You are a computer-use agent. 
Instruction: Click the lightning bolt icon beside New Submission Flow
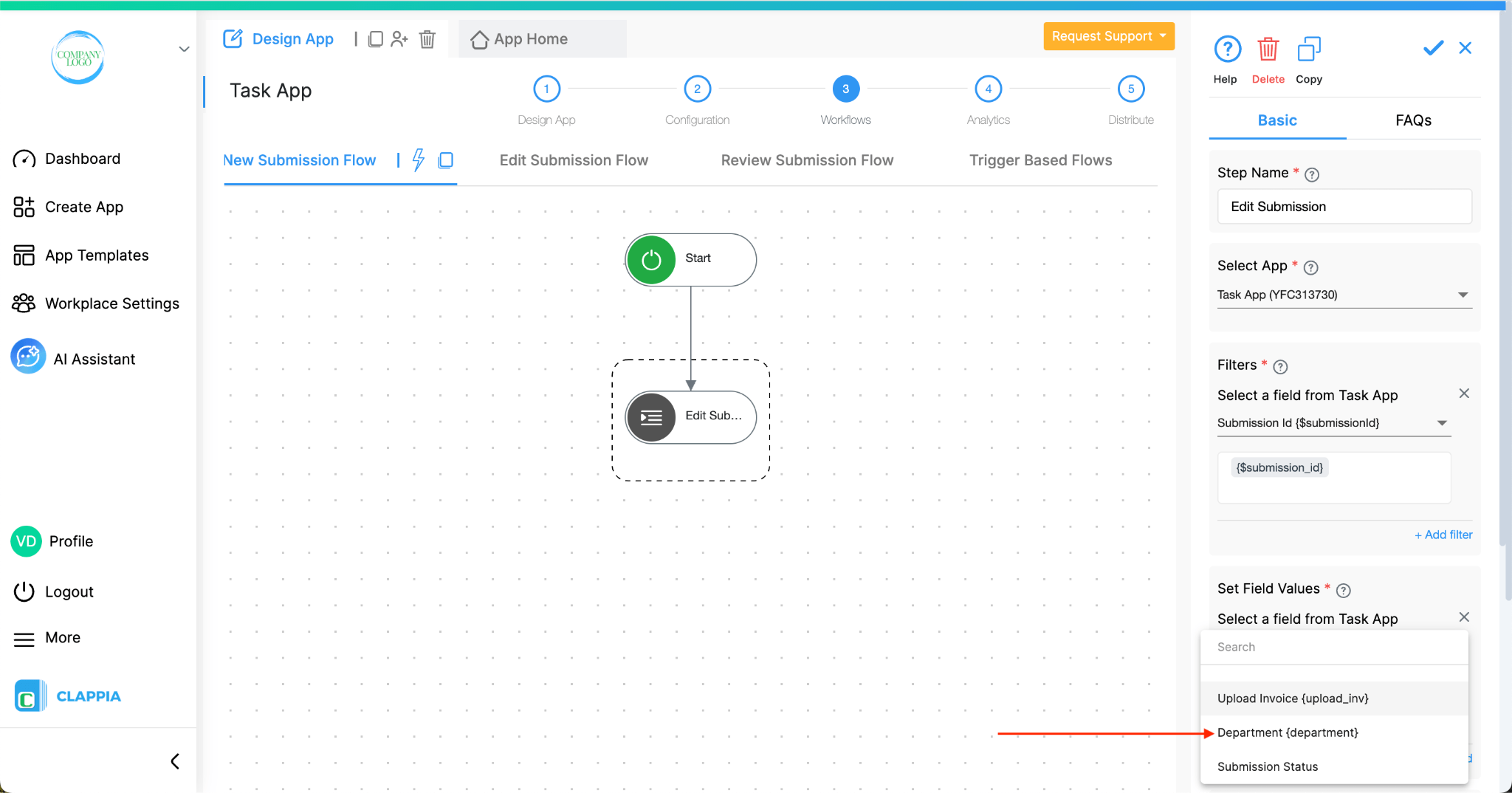click(419, 160)
